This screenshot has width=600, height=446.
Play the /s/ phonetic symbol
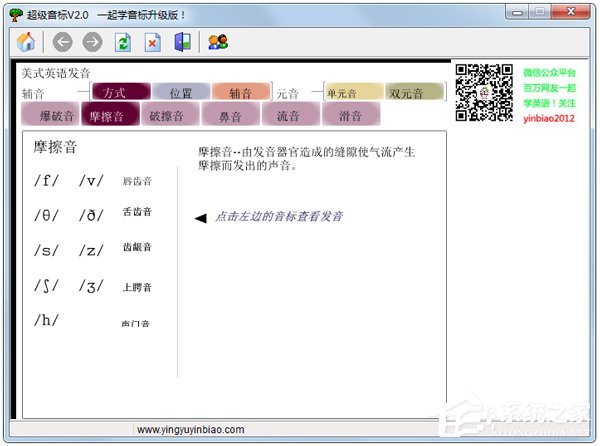[x=46, y=251]
